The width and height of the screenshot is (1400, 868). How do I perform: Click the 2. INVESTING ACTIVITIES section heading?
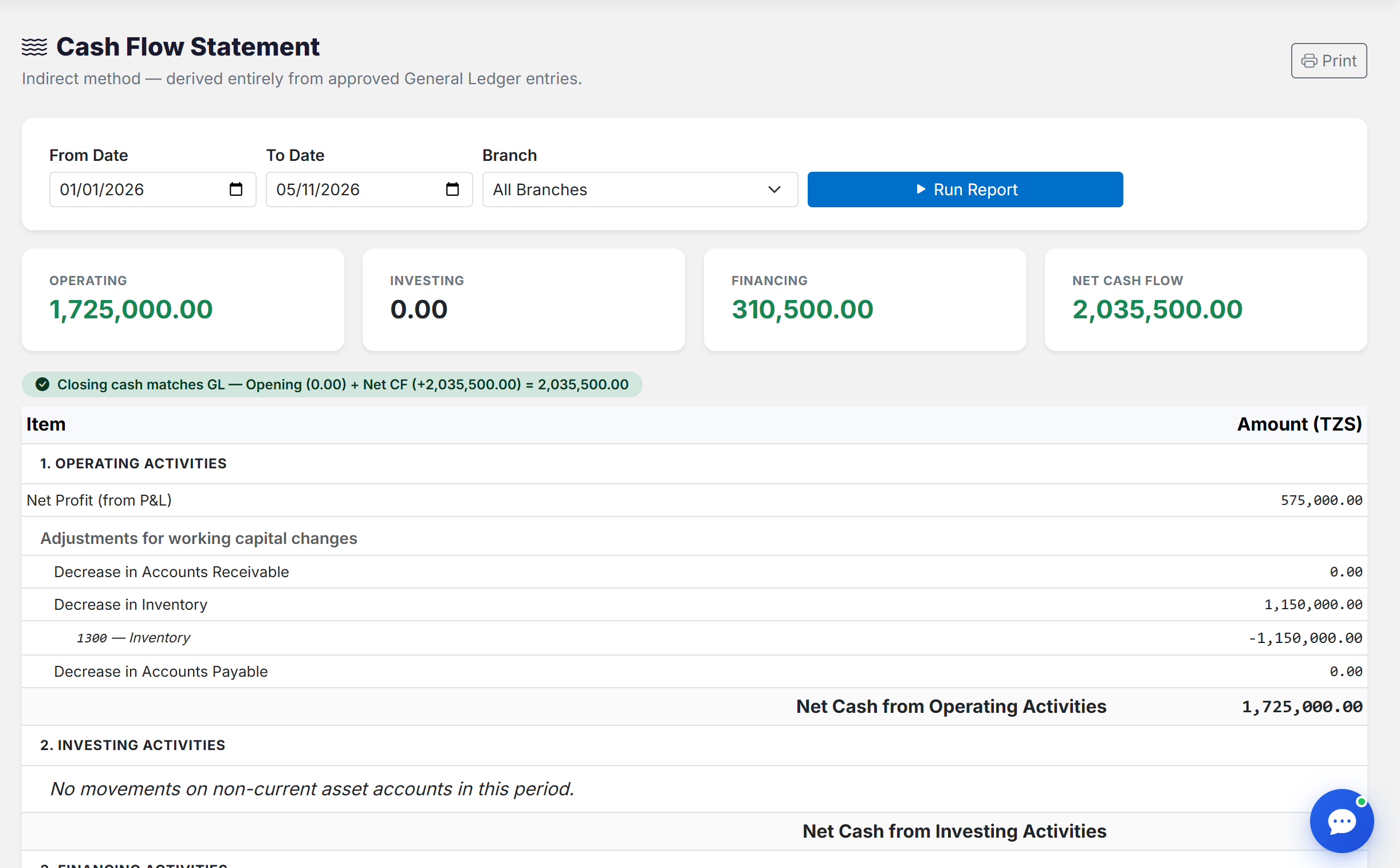pyautogui.click(x=133, y=745)
